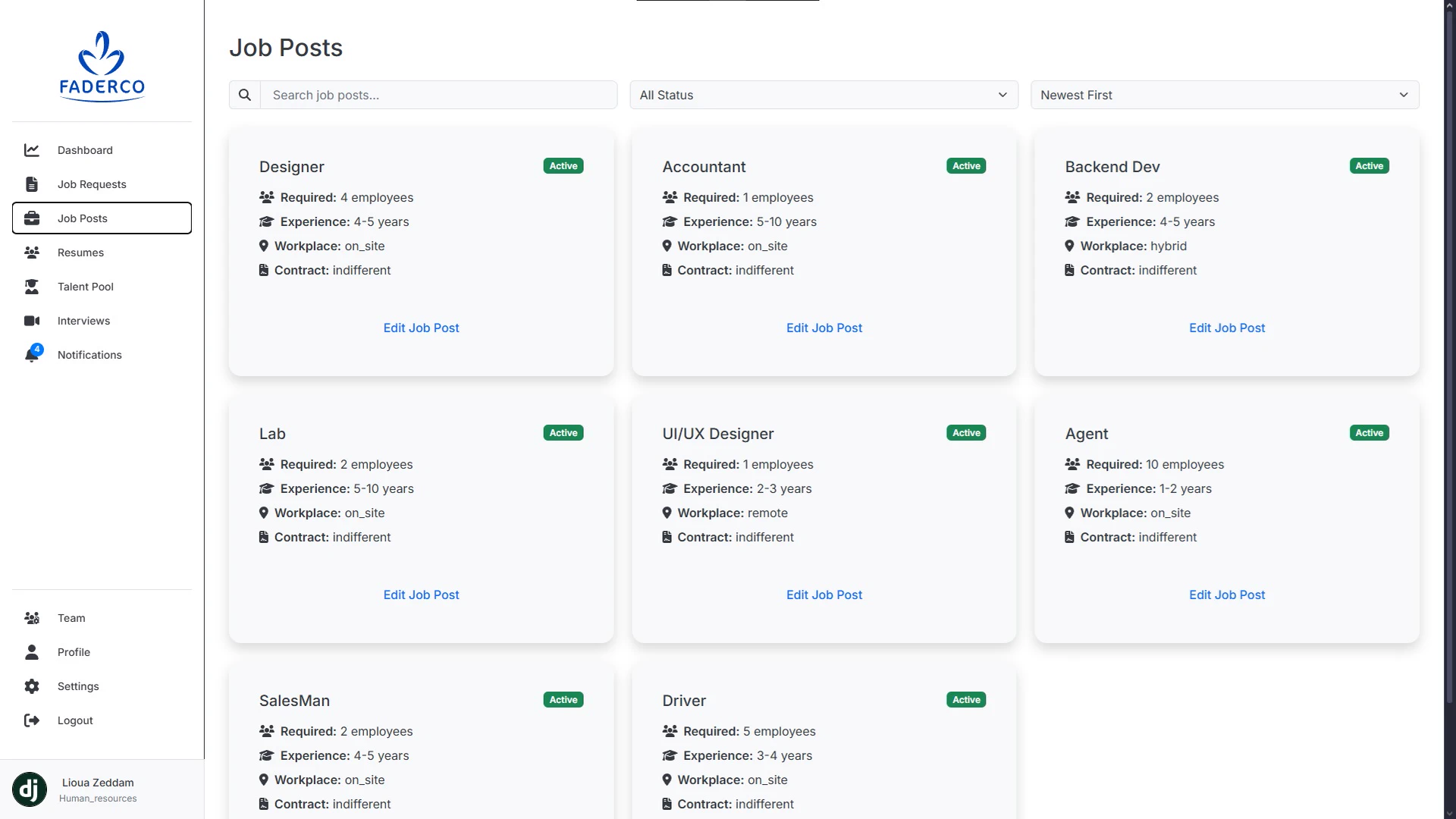This screenshot has width=1456, height=819.
Task: Click the Notifications bell icon
Action: [32, 354]
